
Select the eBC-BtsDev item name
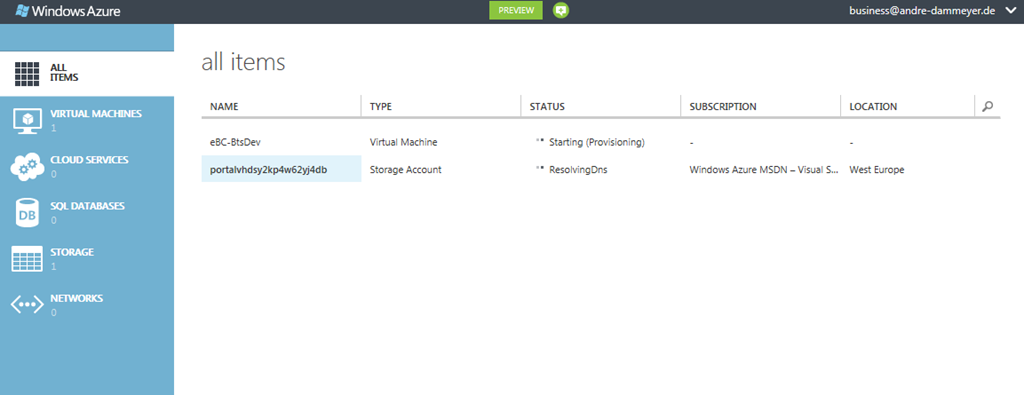pos(235,142)
